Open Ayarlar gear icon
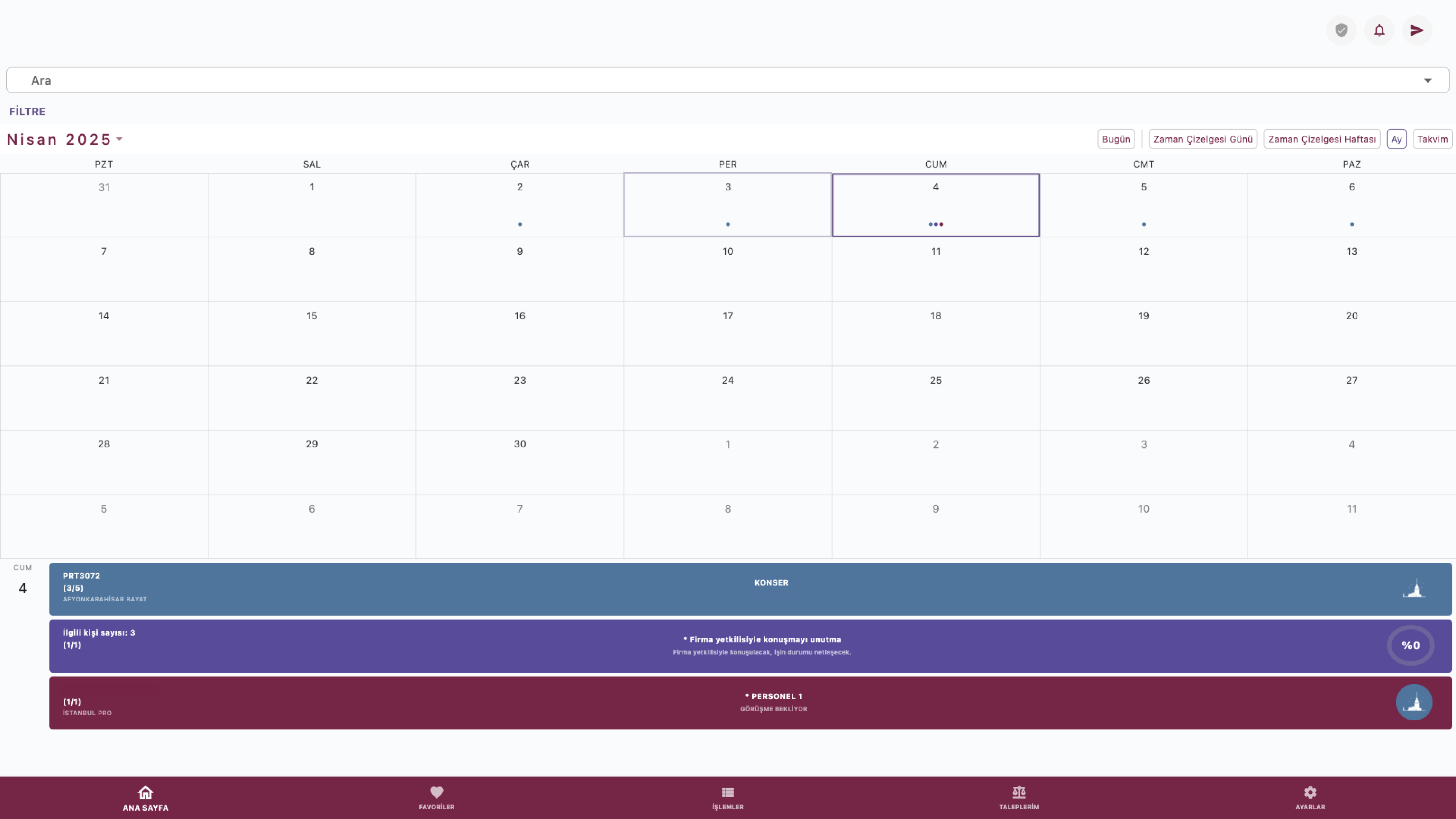This screenshot has height=819, width=1456. click(x=1310, y=792)
